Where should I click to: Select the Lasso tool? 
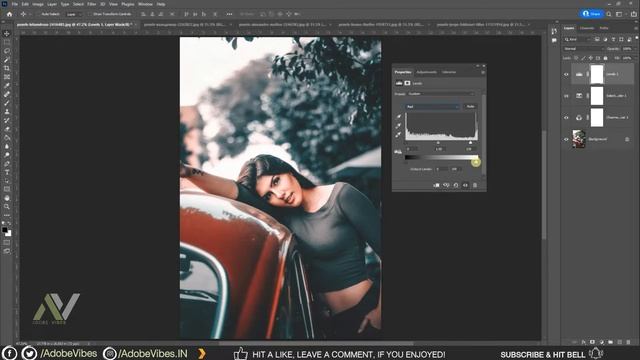(x=7, y=51)
